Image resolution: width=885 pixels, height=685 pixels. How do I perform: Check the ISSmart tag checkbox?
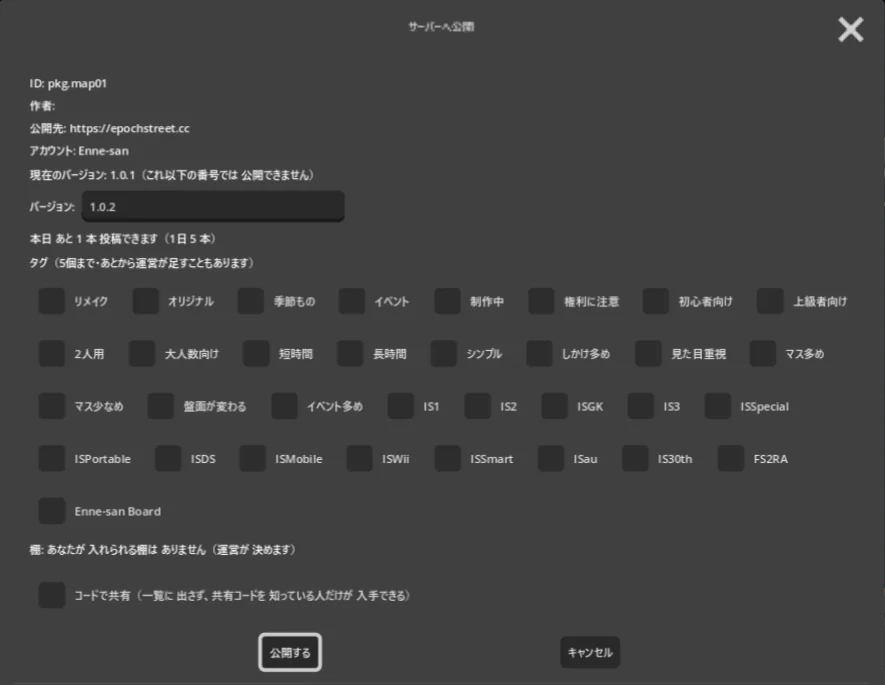coord(448,459)
